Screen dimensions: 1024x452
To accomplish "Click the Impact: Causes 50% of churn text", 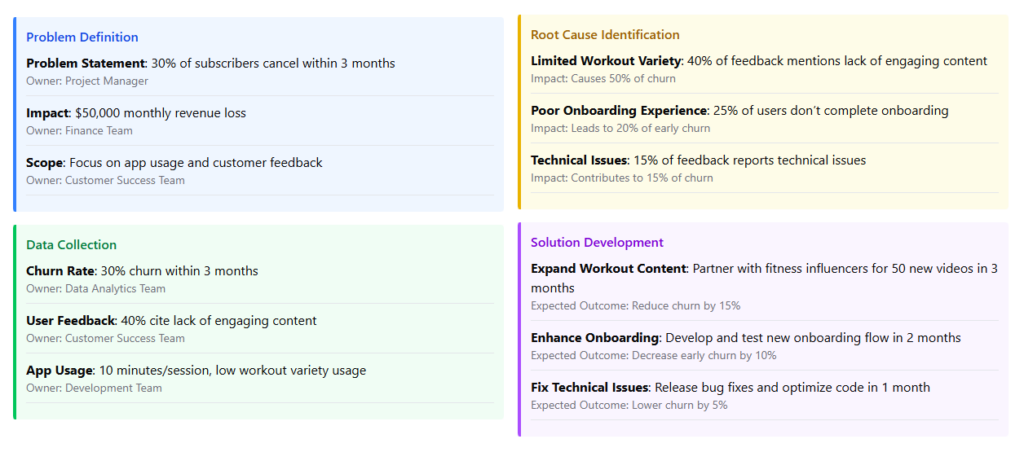I will (x=603, y=78).
